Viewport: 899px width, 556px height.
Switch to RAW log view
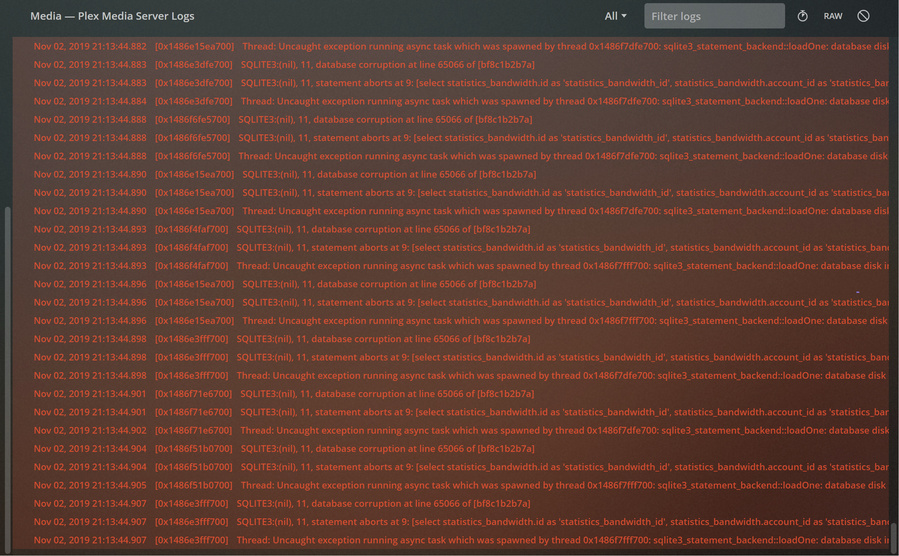click(x=832, y=16)
